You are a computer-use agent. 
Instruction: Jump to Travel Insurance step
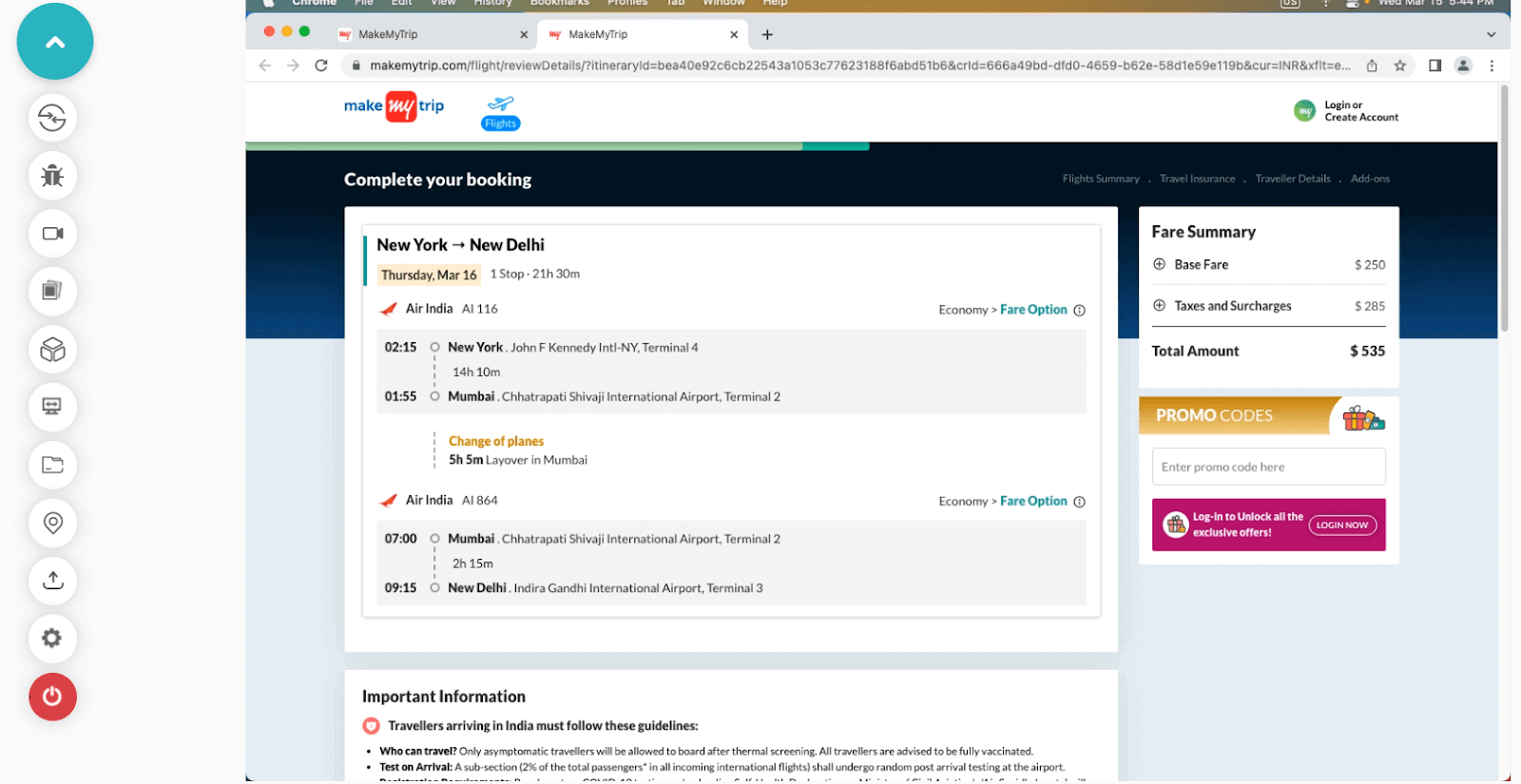1198,179
